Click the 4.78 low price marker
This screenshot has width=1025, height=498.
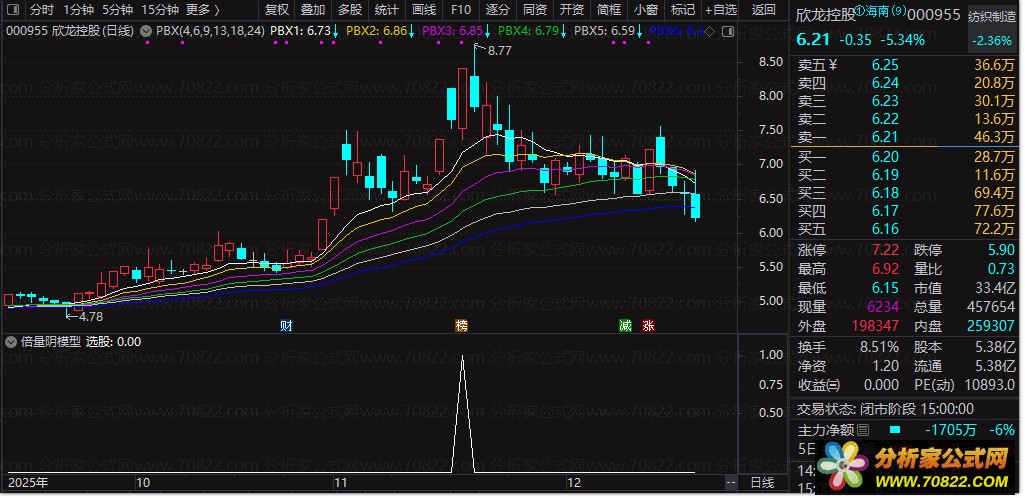click(x=85, y=316)
